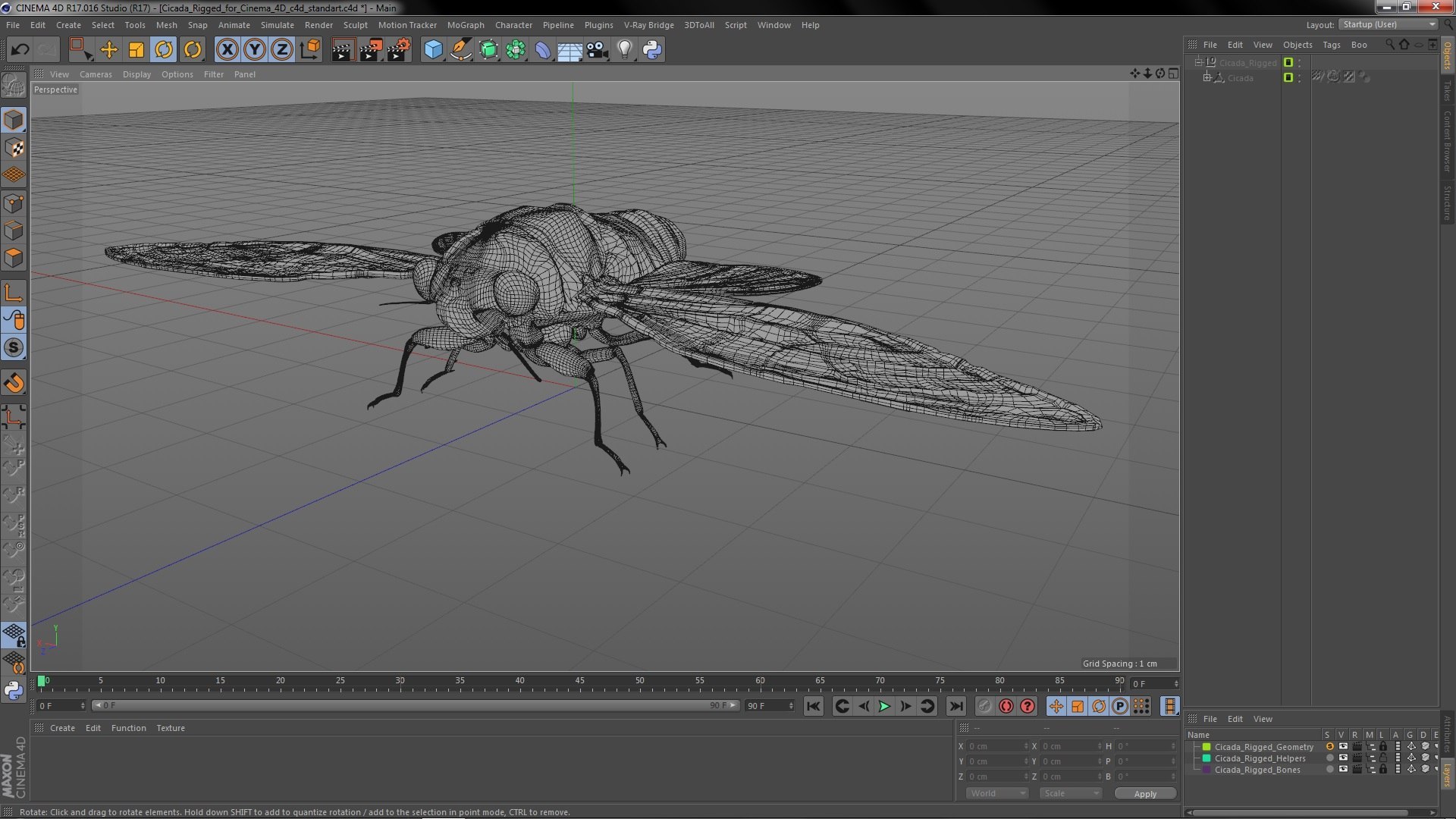Select the Live Selection tool

(x=80, y=50)
